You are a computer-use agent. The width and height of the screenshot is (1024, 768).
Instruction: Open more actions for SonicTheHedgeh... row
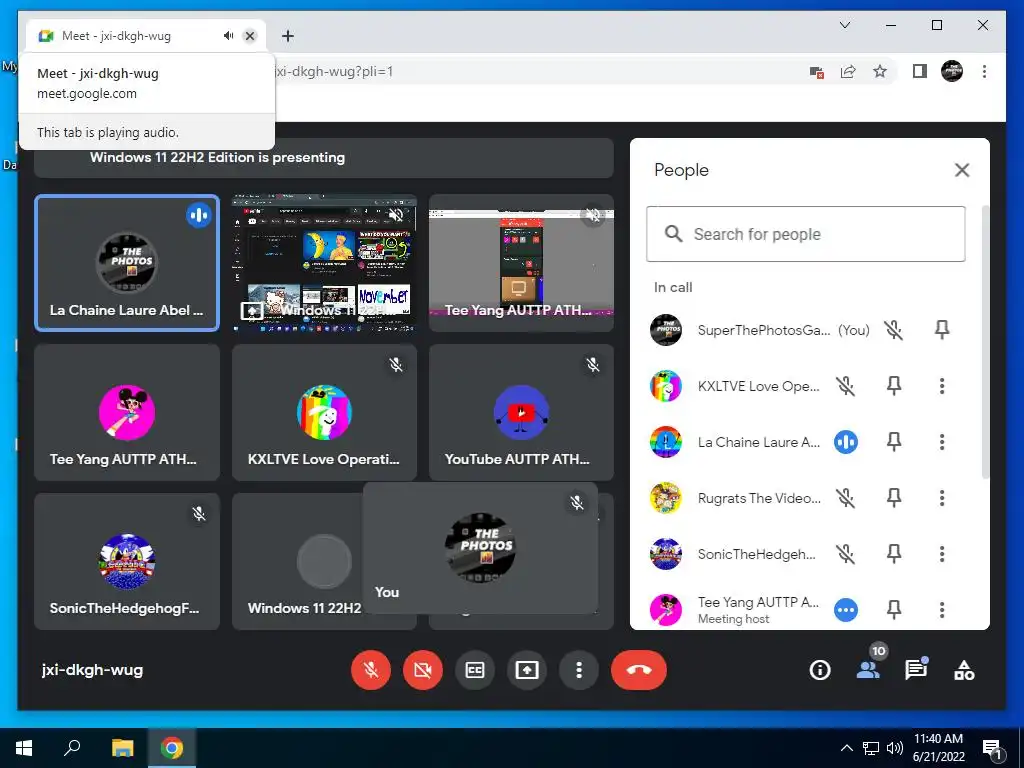(x=942, y=554)
